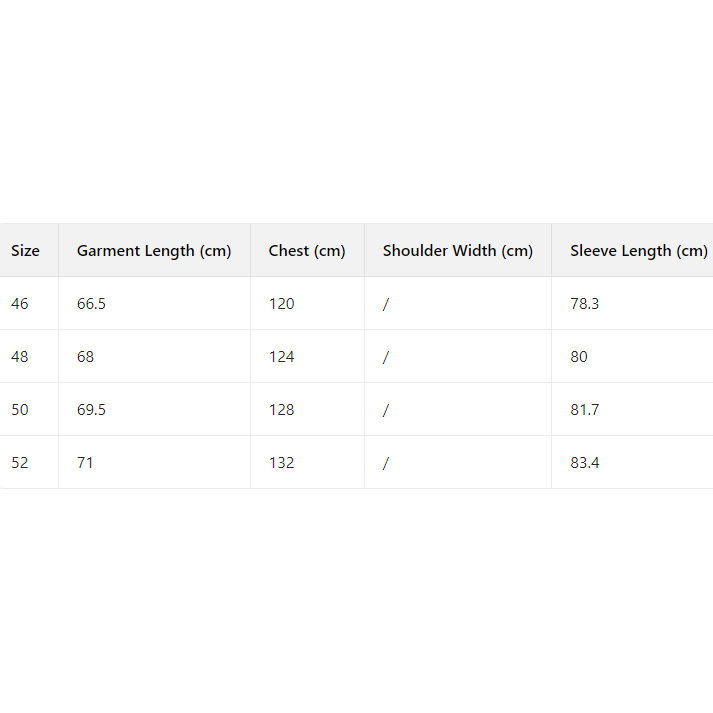The width and height of the screenshot is (713, 713).
Task: Click the Size column header
Action: pyautogui.click(x=26, y=251)
